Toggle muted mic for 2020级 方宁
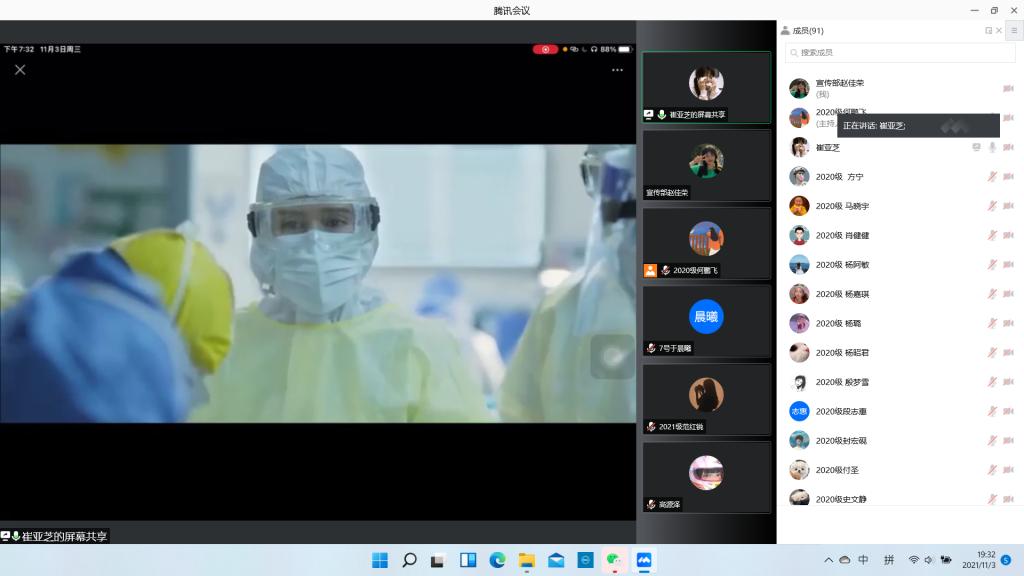 pyautogui.click(x=992, y=177)
